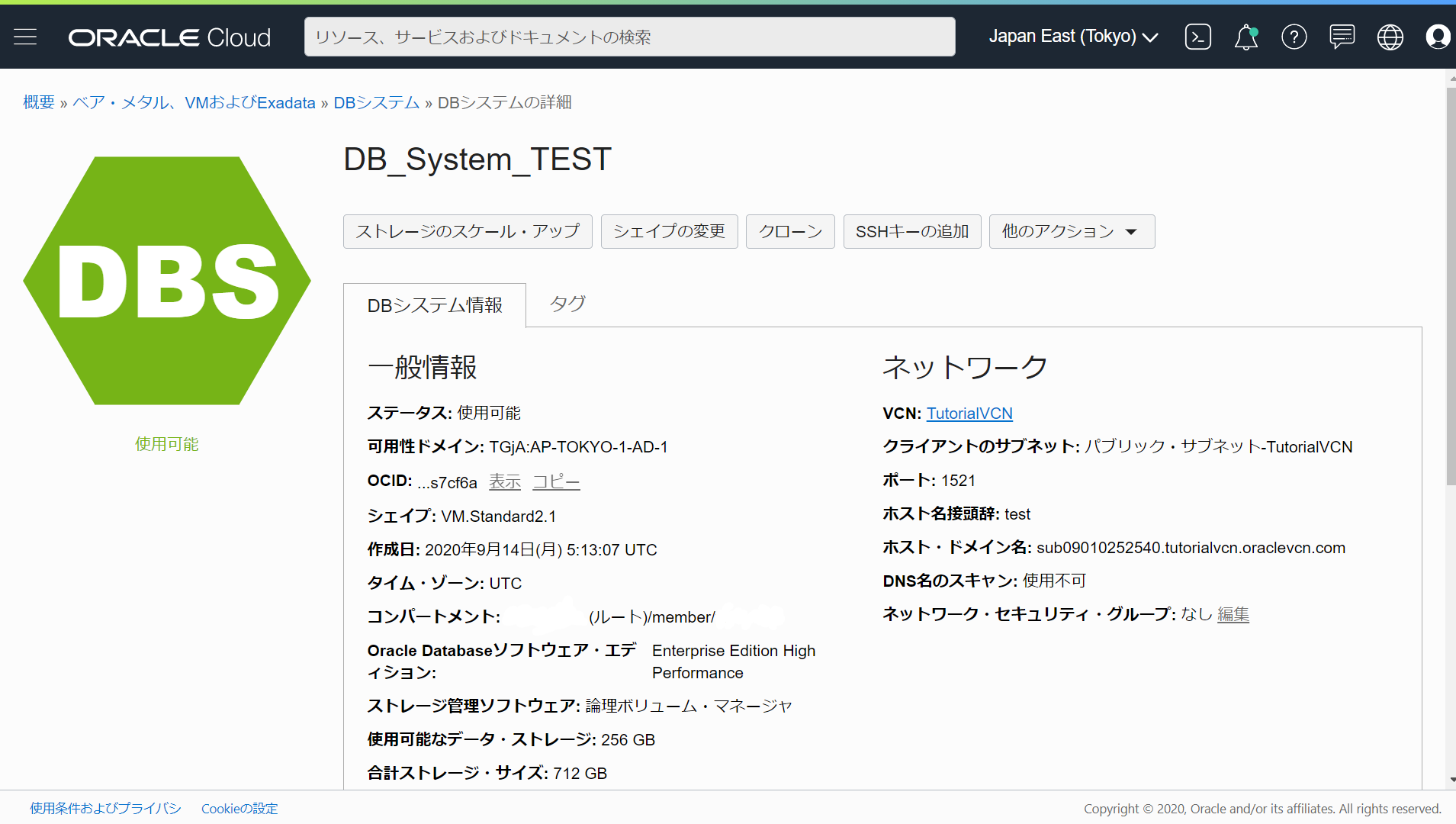Click the resource search field
This screenshot has width=1456, height=824.
(628, 36)
